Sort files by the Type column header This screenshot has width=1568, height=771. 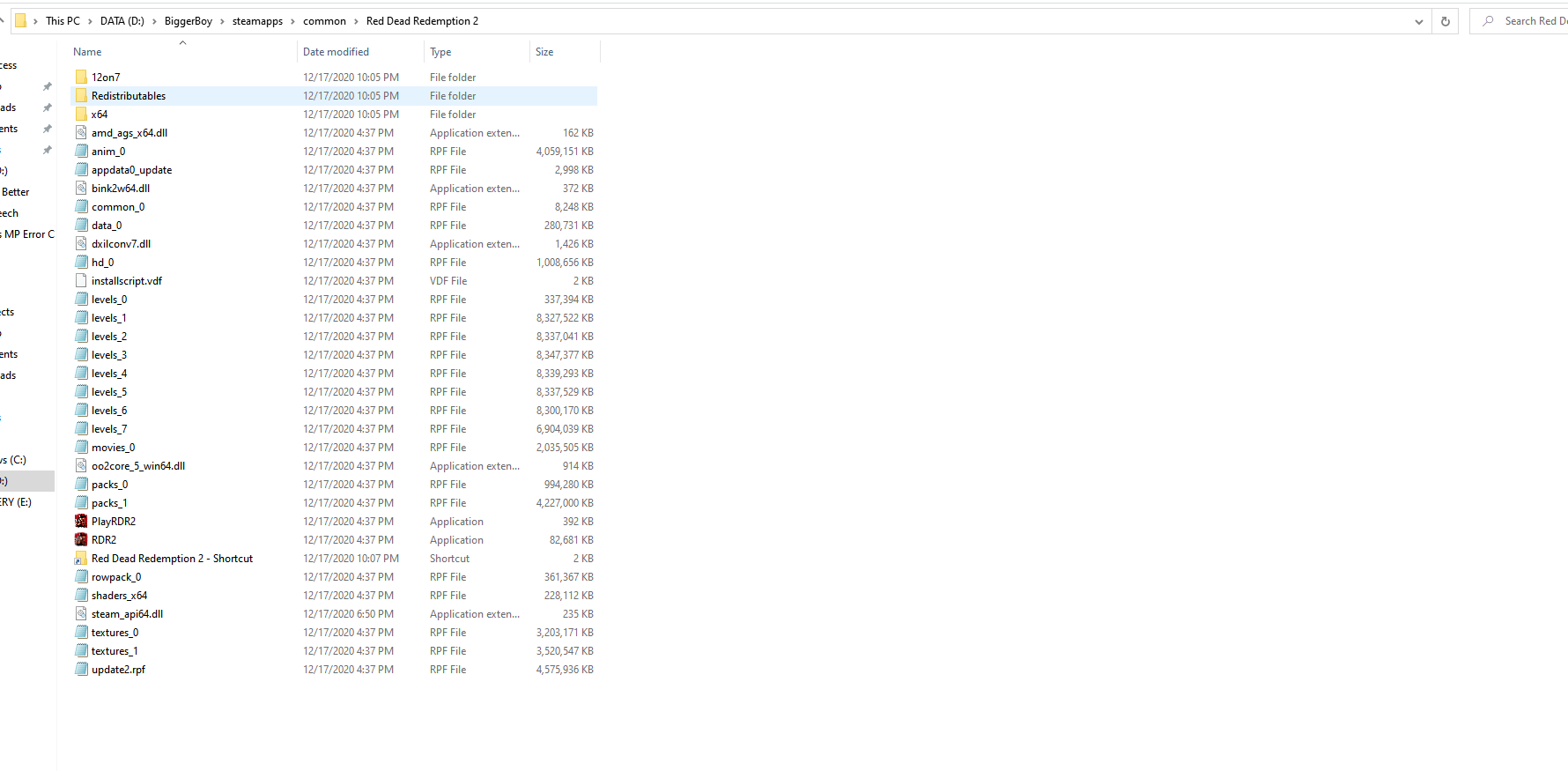477,52
